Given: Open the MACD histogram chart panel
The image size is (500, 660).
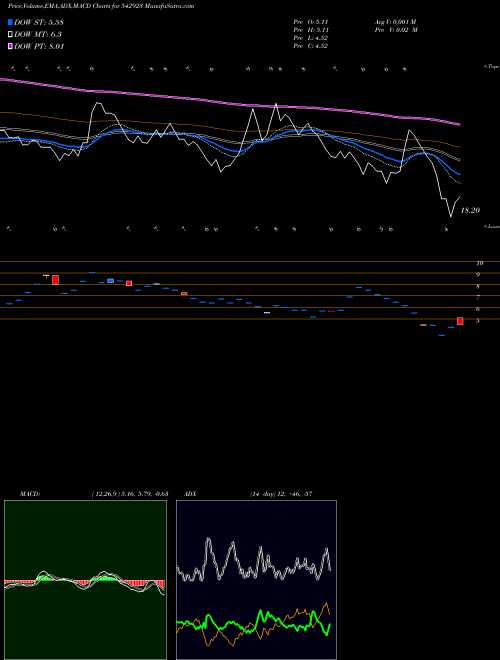Looking at the screenshot, I should [x=85, y=580].
